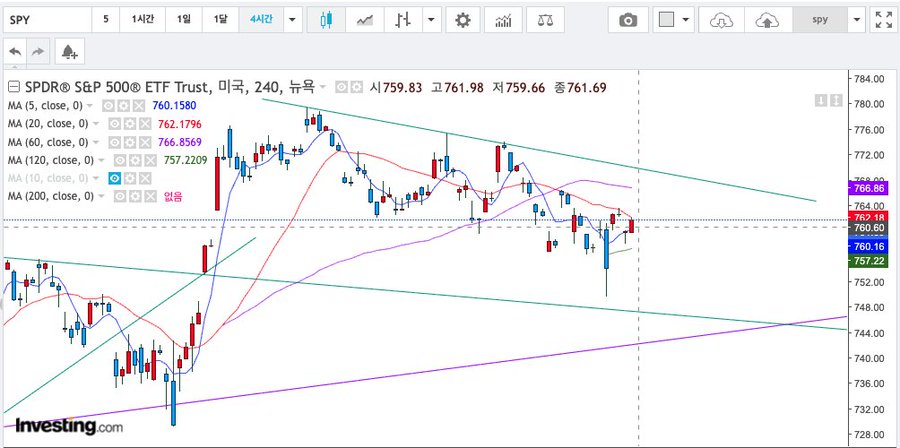
Task: Open settings gear for MA 120 indicator
Action: [x=134, y=161]
